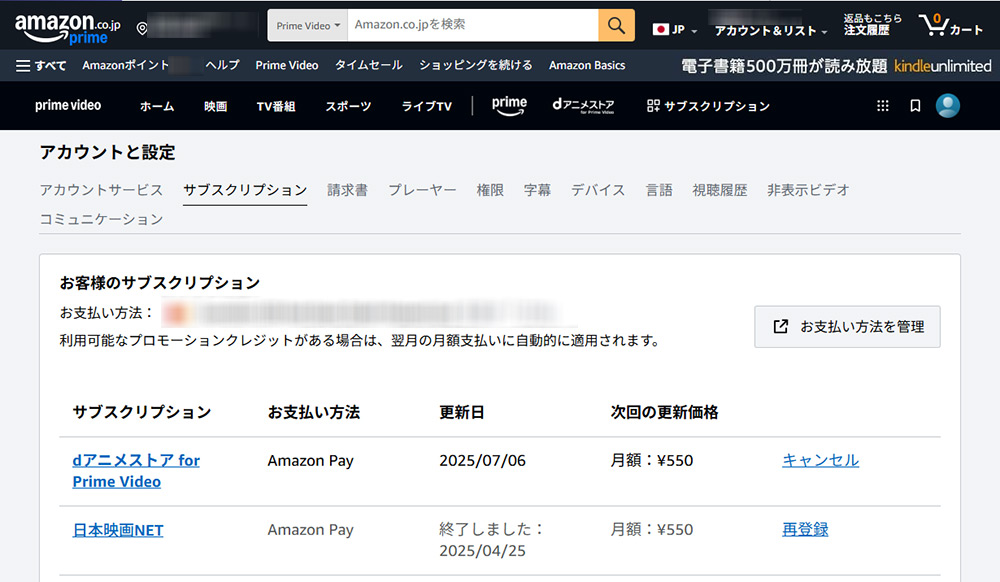Viewport: 1000px width, 582px height.
Task: Open the shopping cart icon
Action: [x=933, y=25]
